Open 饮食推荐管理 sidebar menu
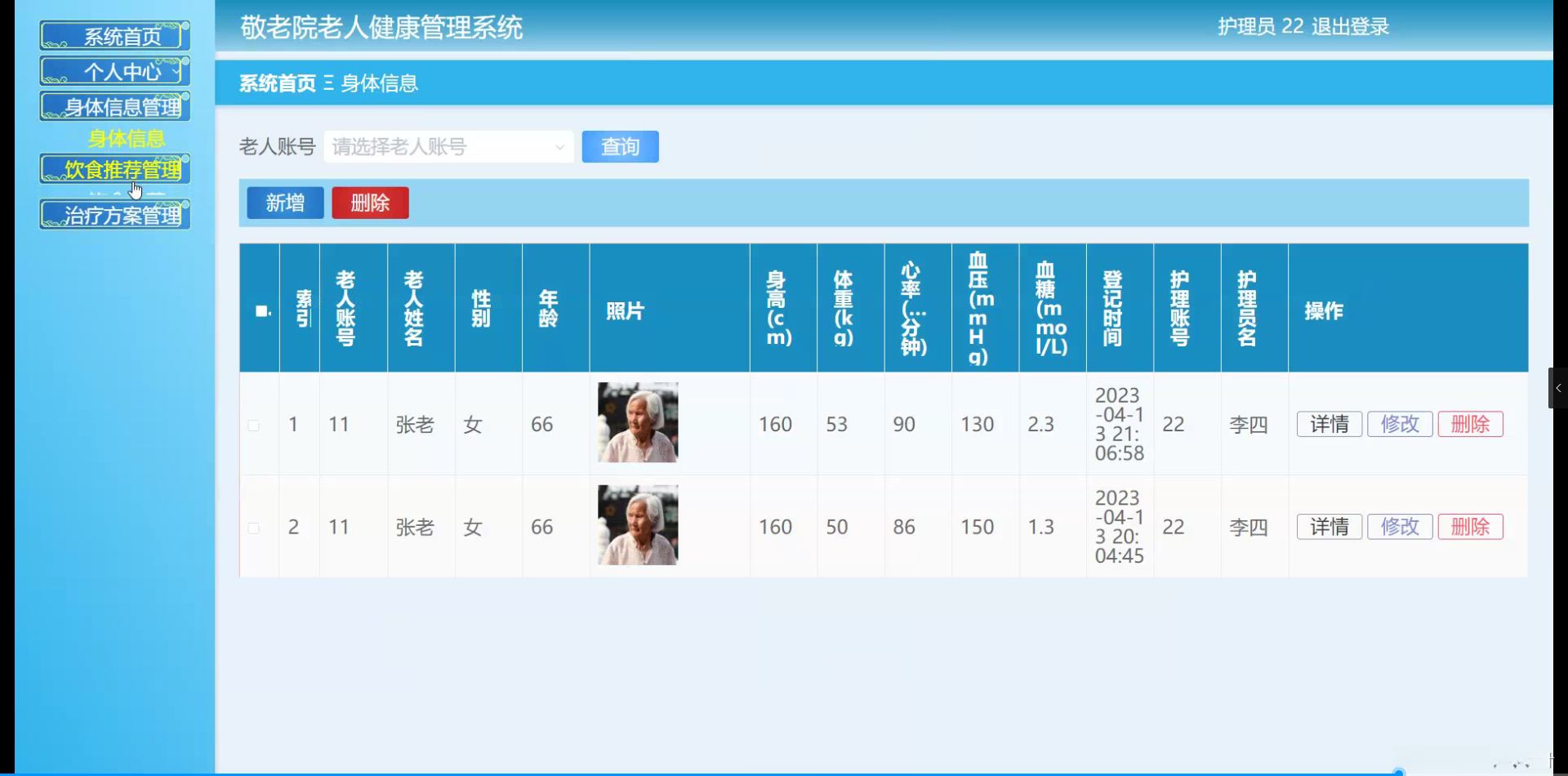Viewport: 1568px width, 776px height. (x=115, y=169)
